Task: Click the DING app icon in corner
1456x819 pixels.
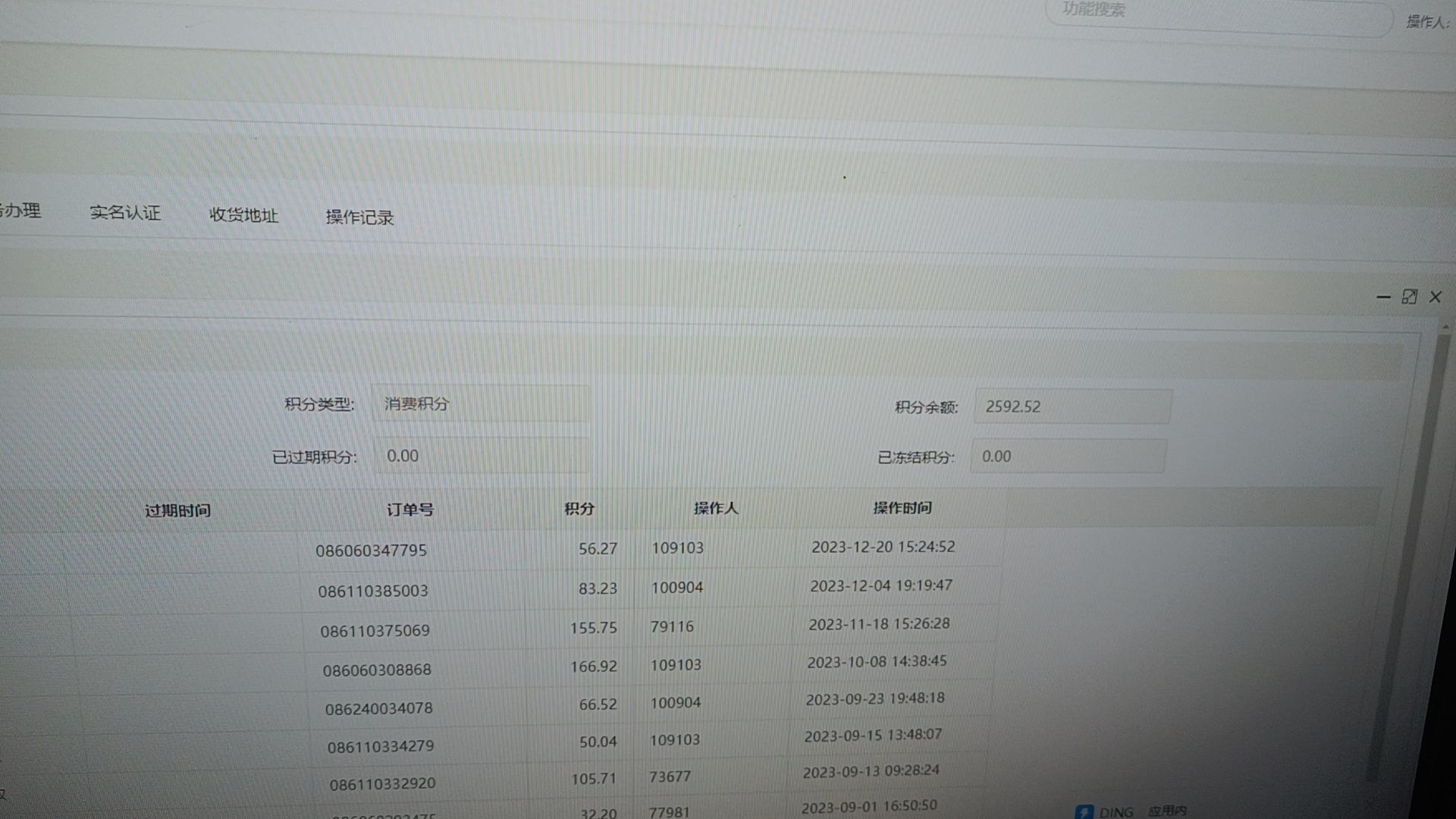Action: click(1084, 812)
